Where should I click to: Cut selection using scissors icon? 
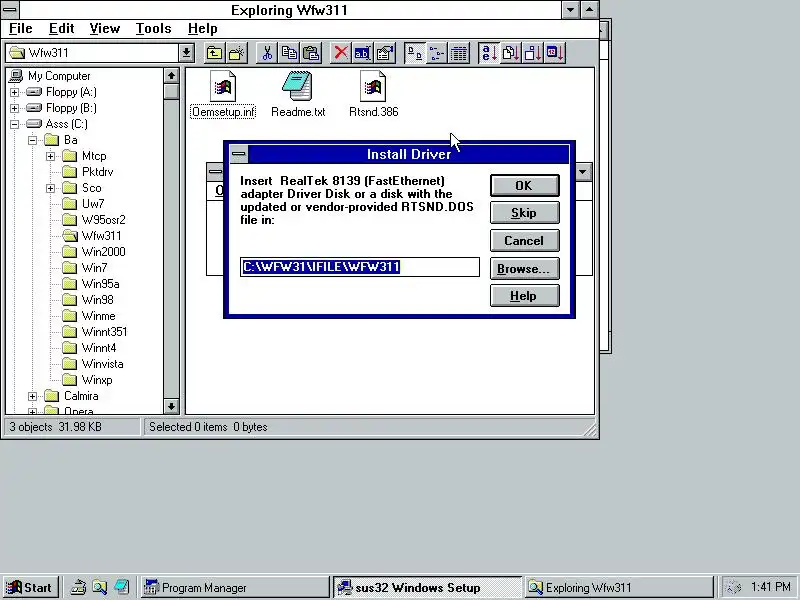(x=267, y=53)
